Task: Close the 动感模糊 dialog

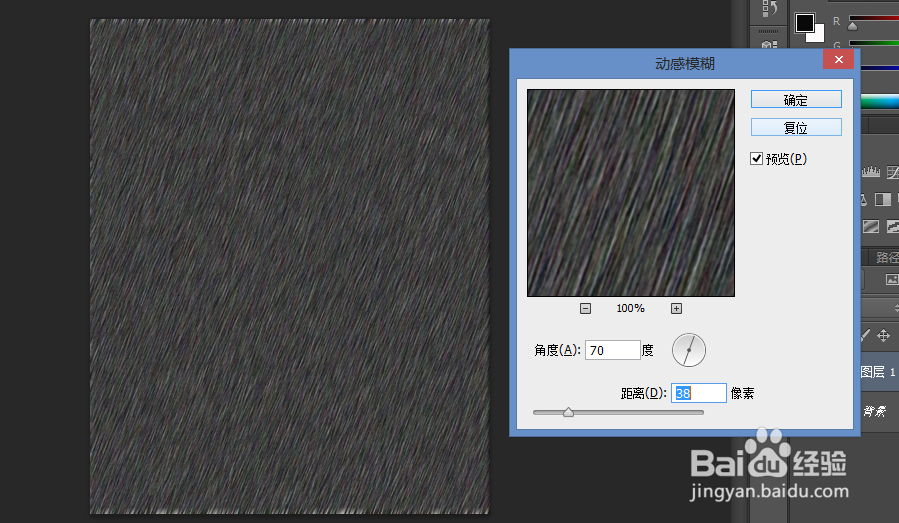Action: click(838, 59)
